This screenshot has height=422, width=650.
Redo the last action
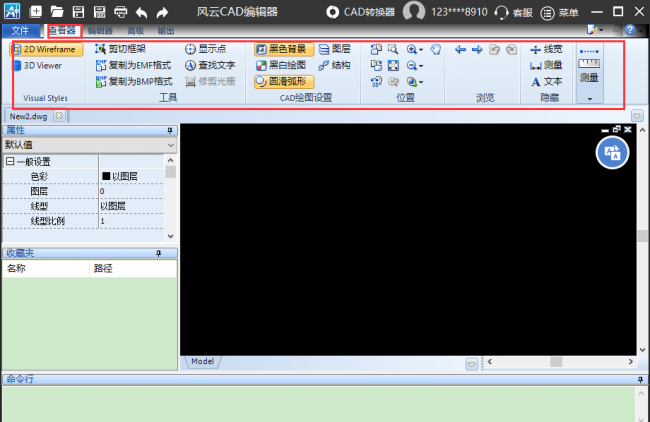coord(162,12)
